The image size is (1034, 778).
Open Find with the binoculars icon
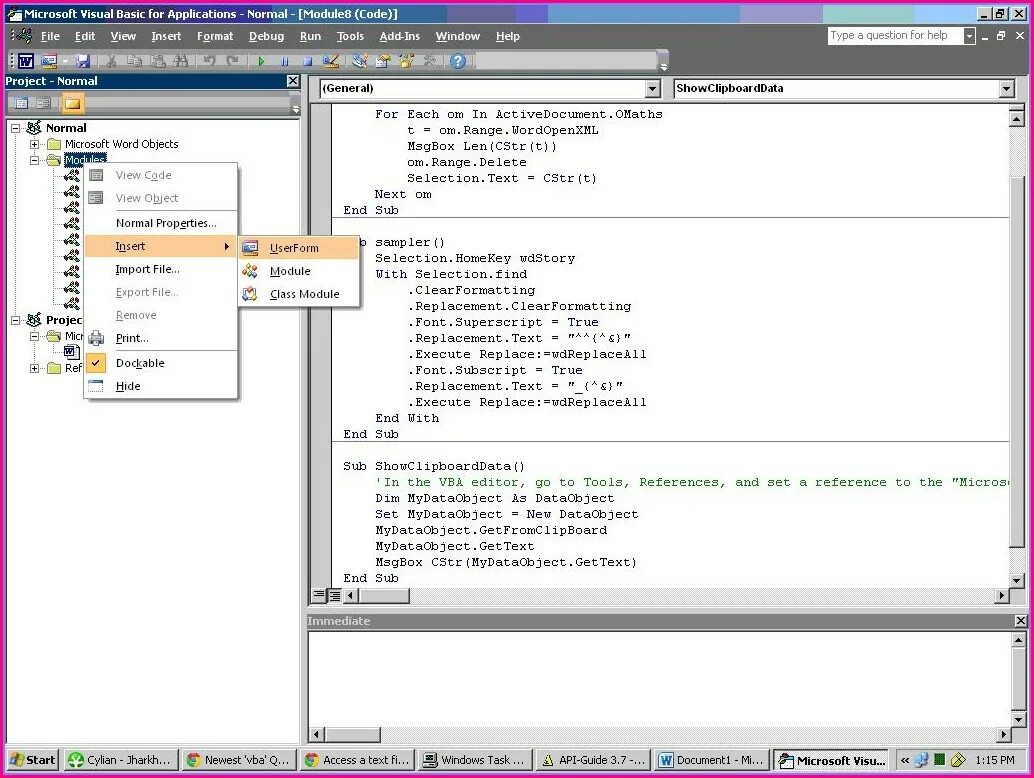pyautogui.click(x=181, y=61)
